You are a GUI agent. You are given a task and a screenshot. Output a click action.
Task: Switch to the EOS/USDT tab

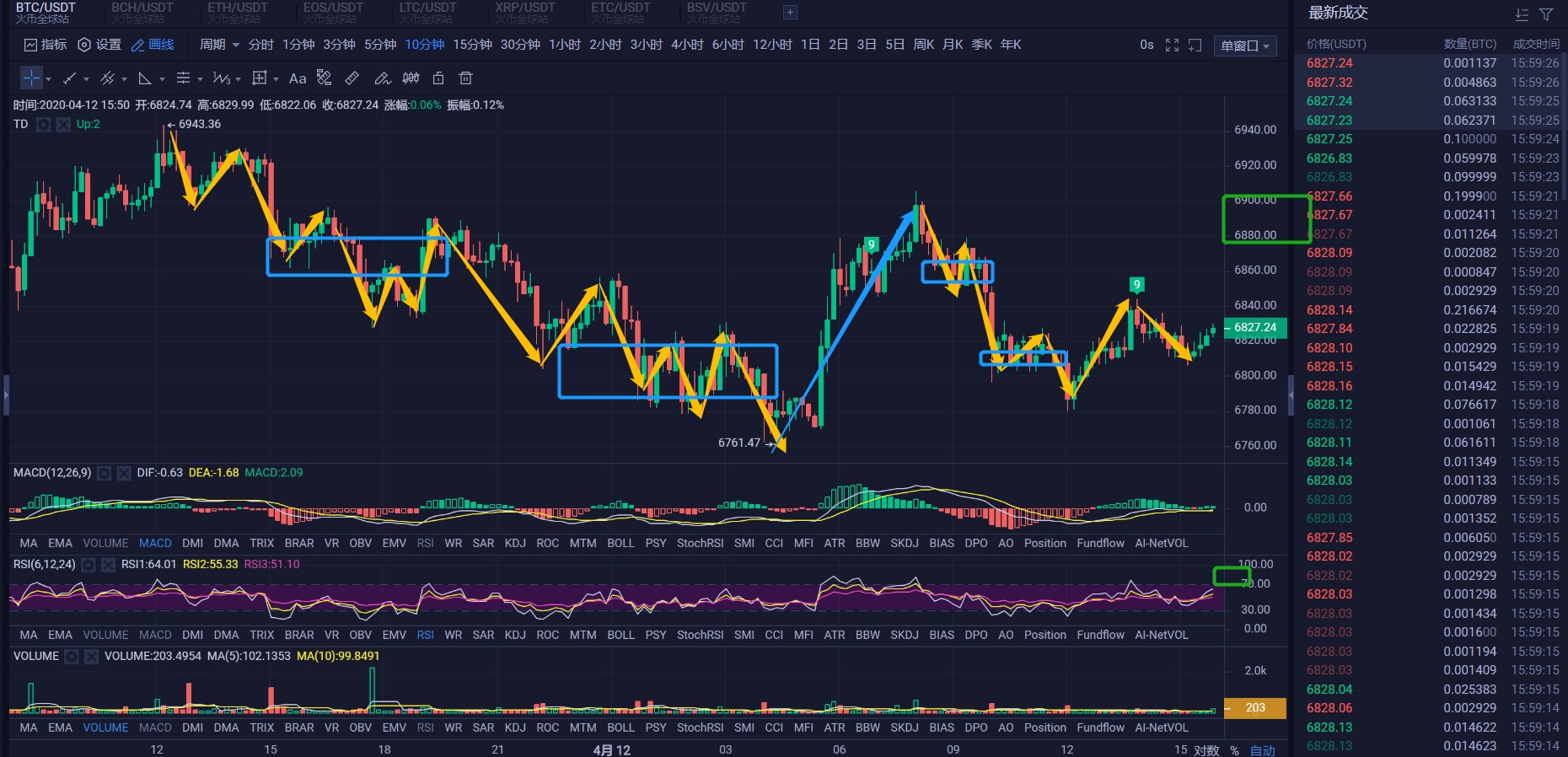pyautogui.click(x=333, y=13)
